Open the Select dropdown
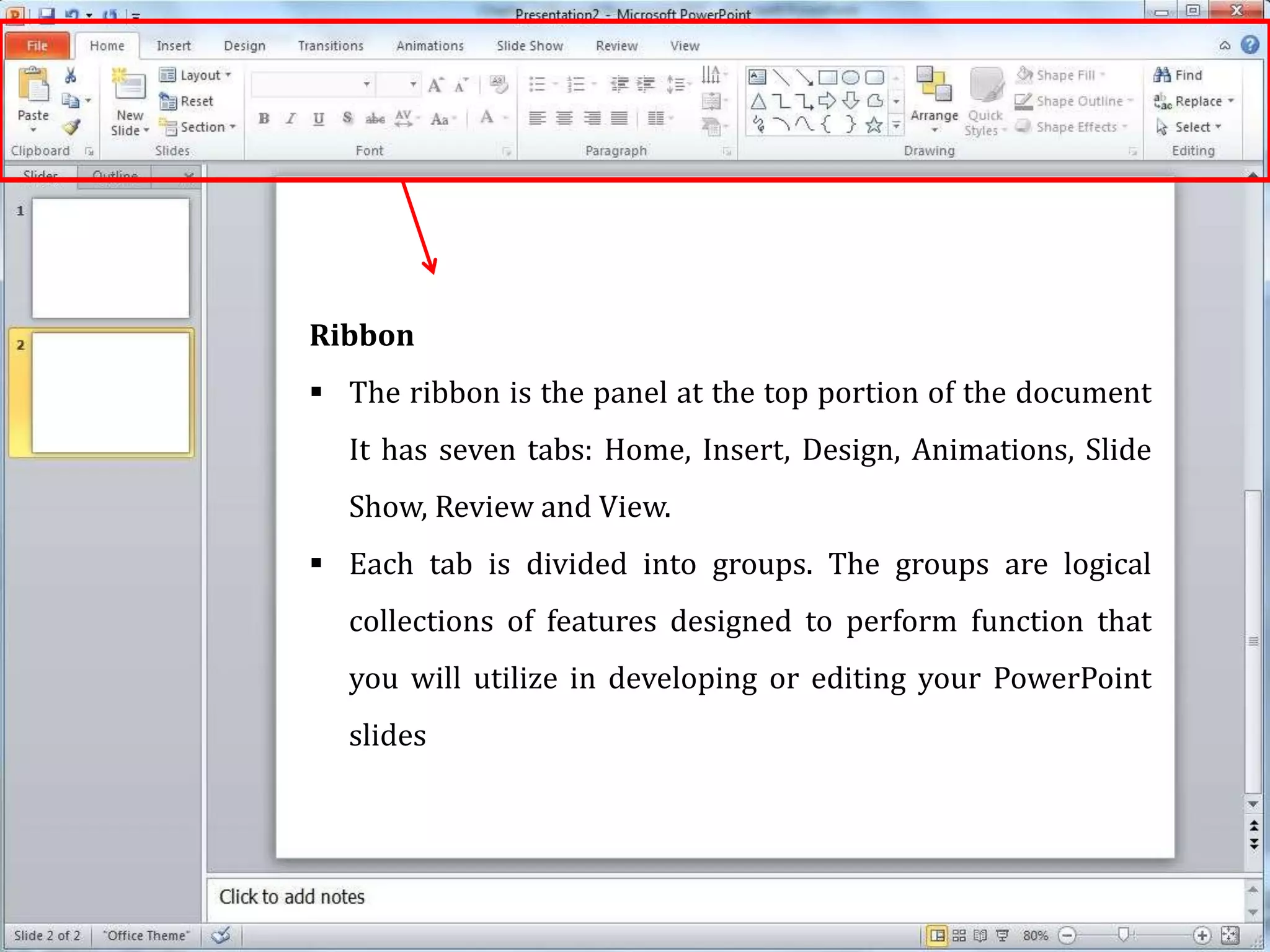1270x952 pixels. tap(1188, 127)
